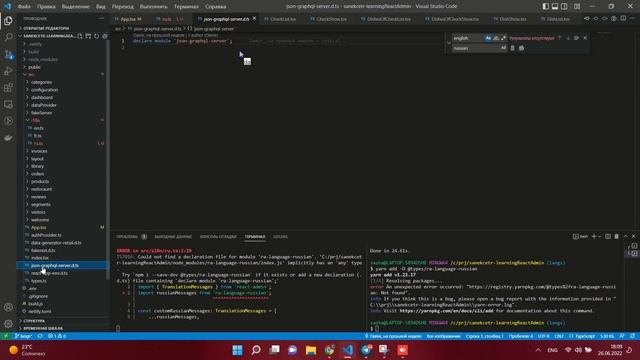The image size is (640, 360).
Task: Click the Replace single occurrence icon
Action: (x=513, y=48)
